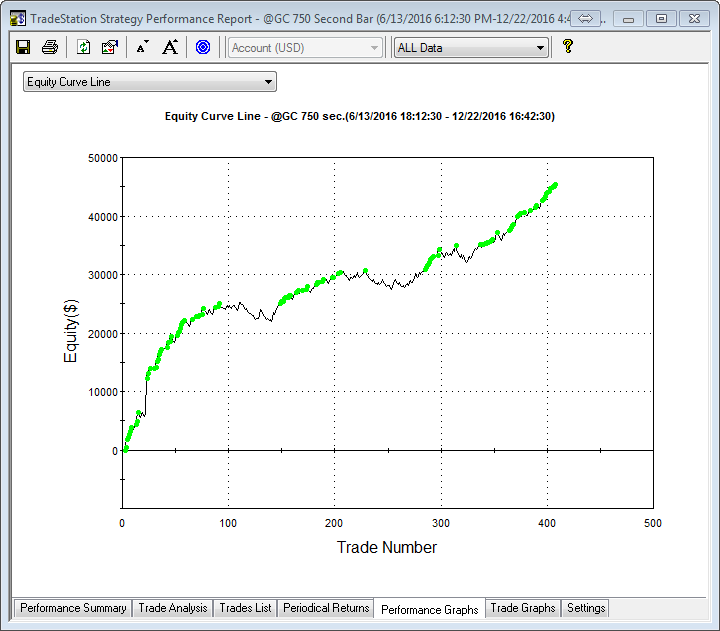Open the Equity Curve Line graph selector

pyautogui.click(x=150, y=82)
